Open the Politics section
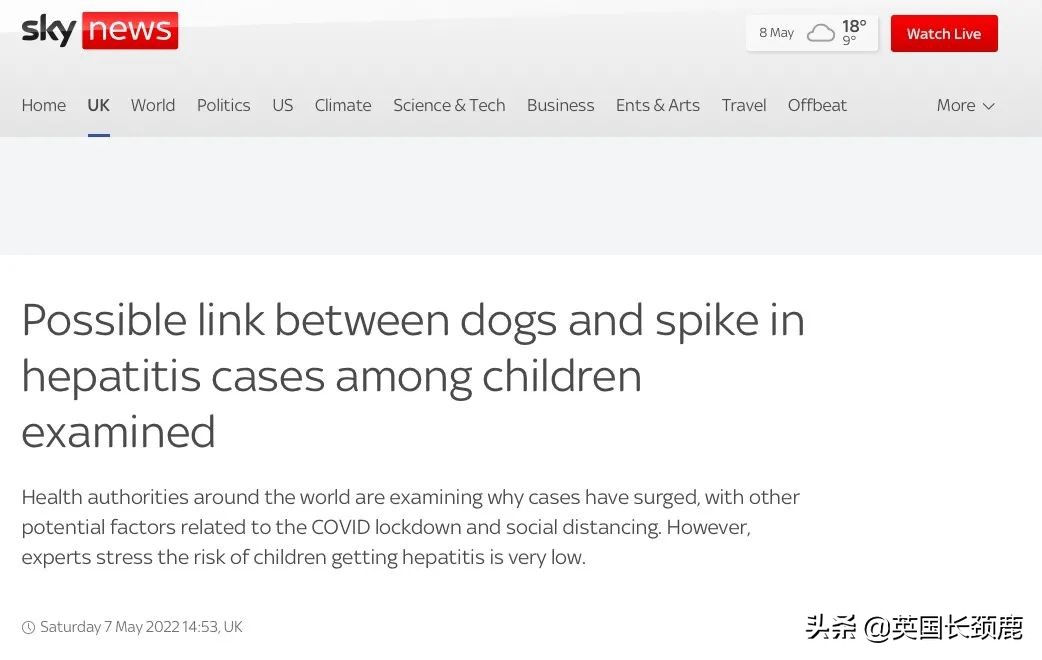 click(223, 105)
